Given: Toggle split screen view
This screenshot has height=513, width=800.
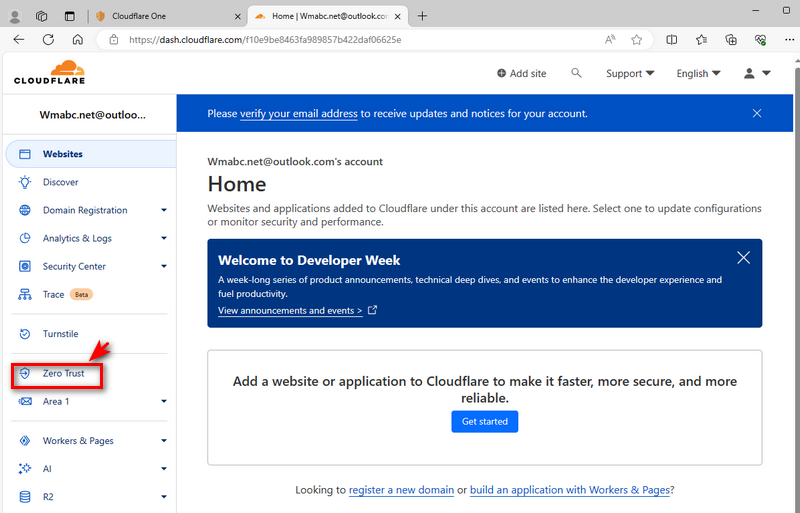Looking at the screenshot, I should [x=672, y=40].
